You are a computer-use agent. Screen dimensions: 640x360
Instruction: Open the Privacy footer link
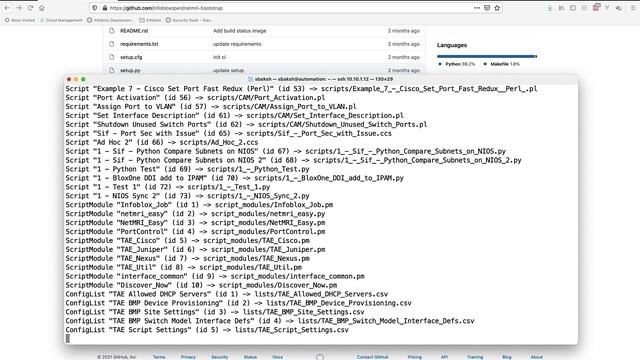click(x=188, y=357)
